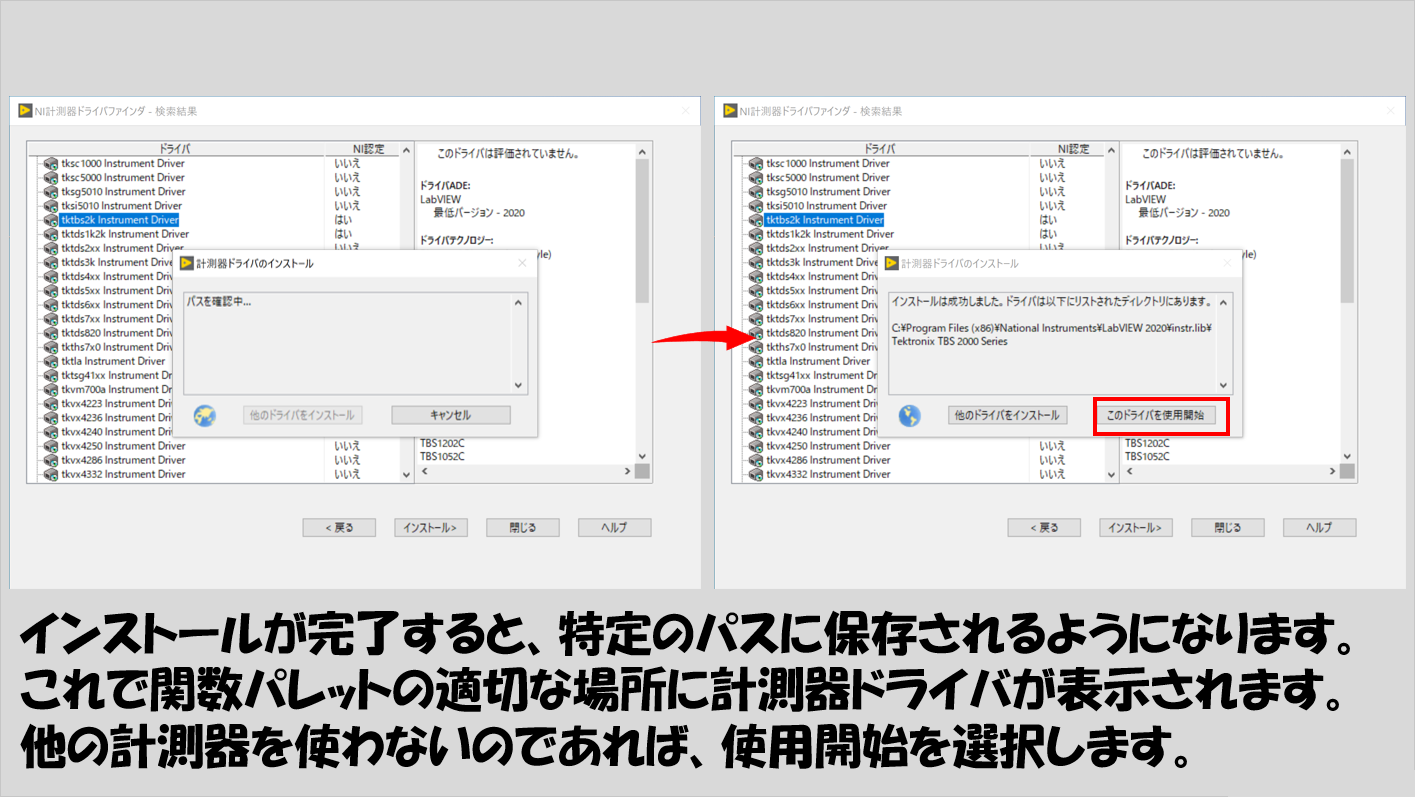
Task: Select tksi5010 Instrument Driver in left window
Action: point(123,205)
